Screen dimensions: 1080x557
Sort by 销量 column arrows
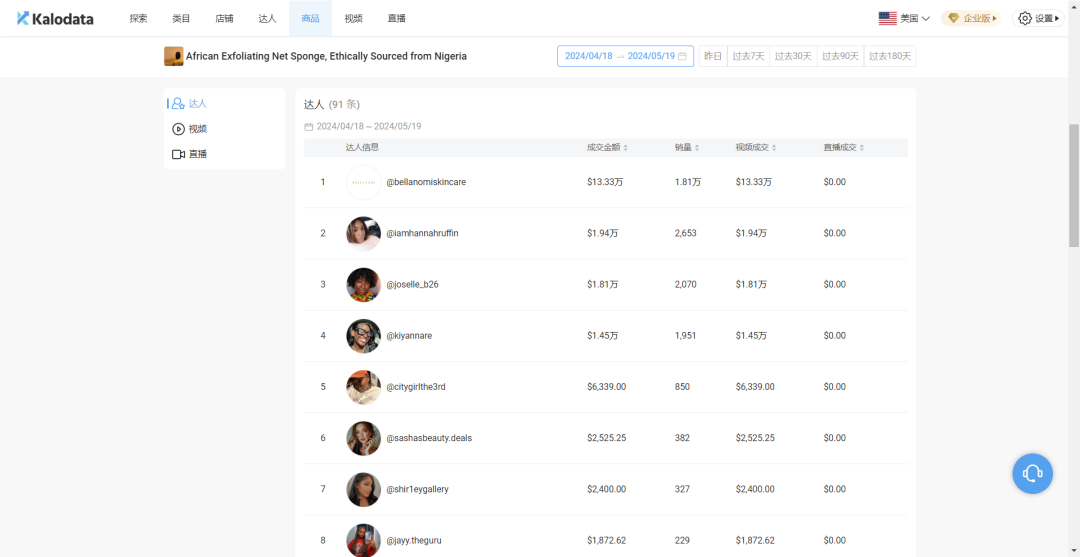click(x=697, y=148)
